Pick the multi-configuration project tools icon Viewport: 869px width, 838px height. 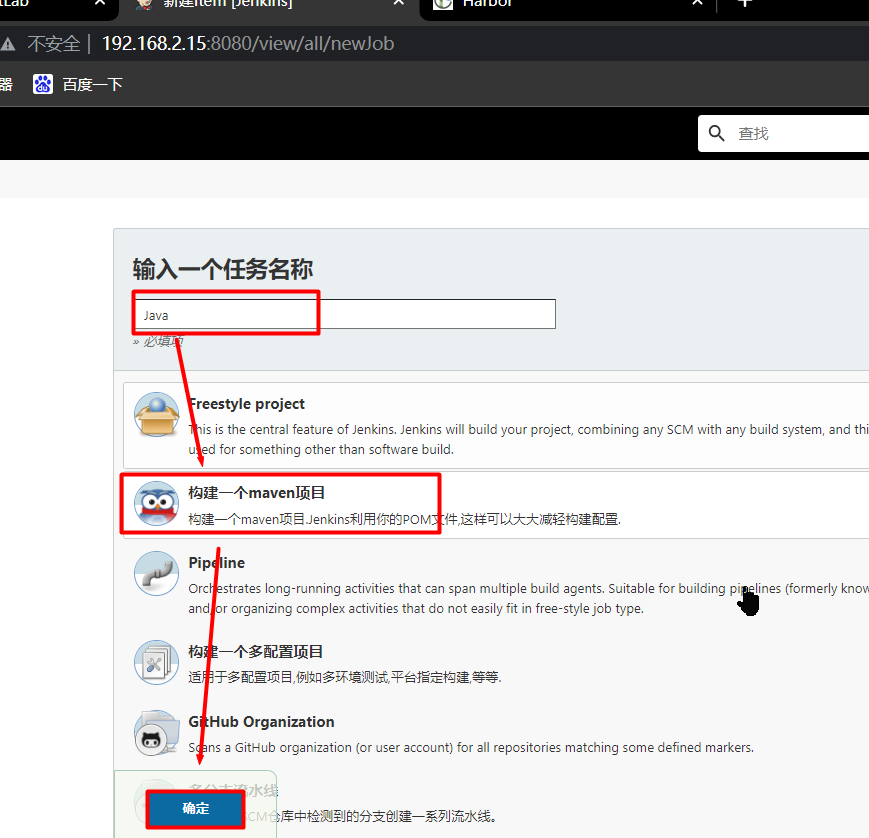pos(157,662)
